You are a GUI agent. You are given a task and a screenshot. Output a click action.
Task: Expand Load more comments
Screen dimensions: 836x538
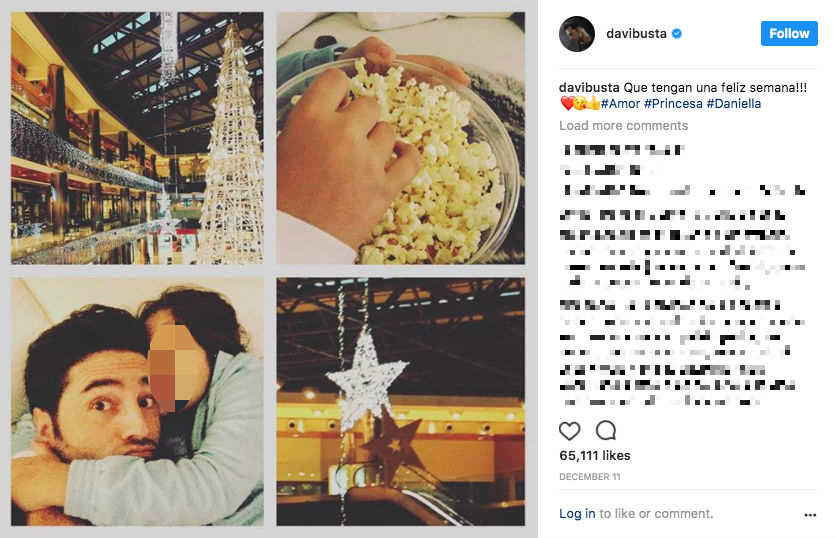pyautogui.click(x=623, y=126)
